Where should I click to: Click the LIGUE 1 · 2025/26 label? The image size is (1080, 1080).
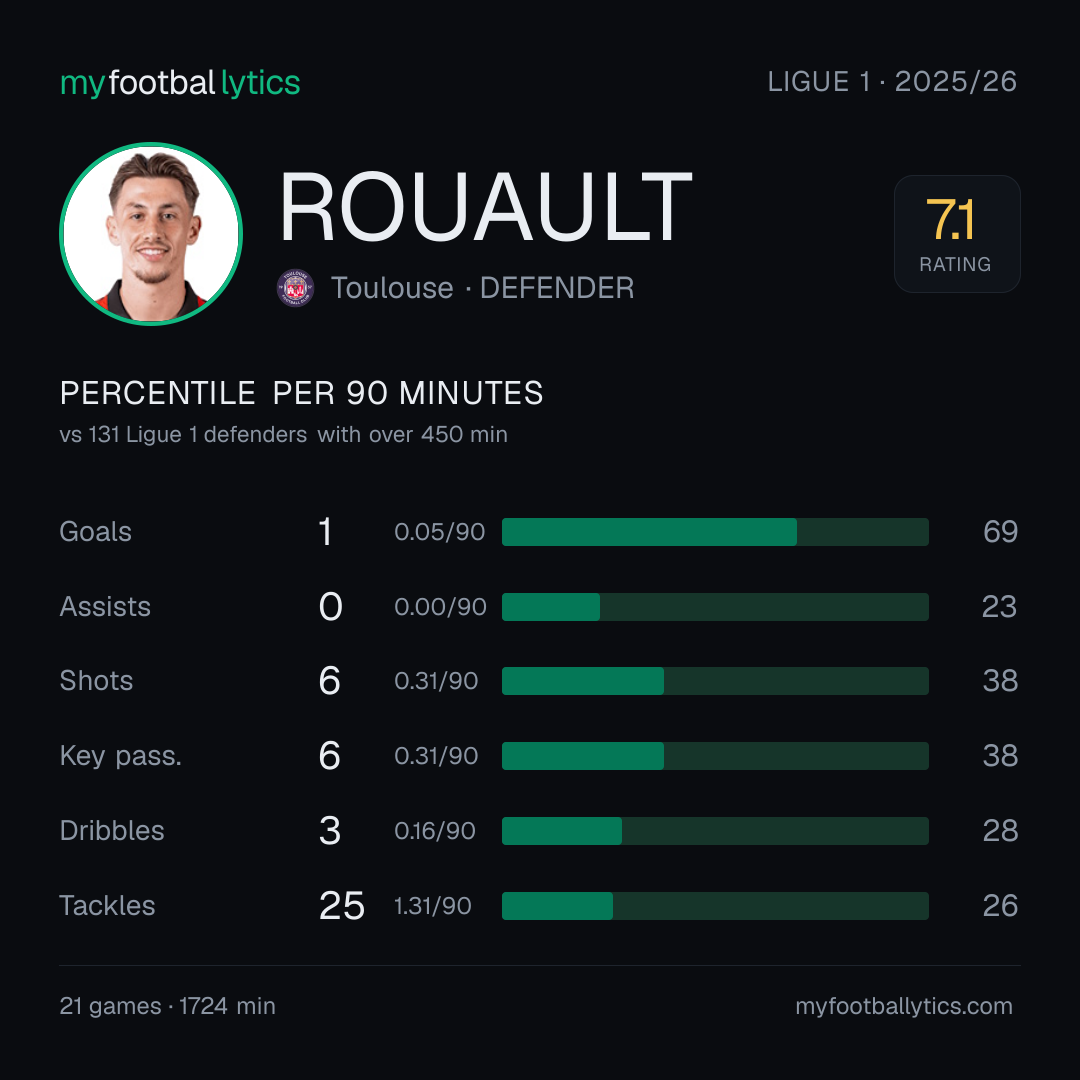pyautogui.click(x=892, y=82)
